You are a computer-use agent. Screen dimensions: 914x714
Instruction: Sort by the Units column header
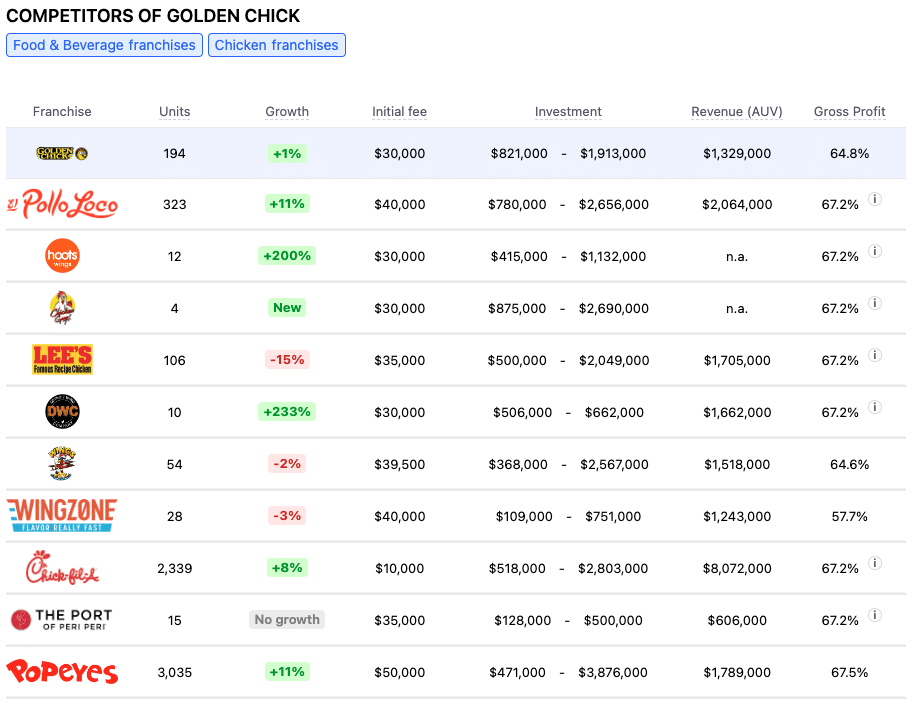pyautogui.click(x=174, y=111)
